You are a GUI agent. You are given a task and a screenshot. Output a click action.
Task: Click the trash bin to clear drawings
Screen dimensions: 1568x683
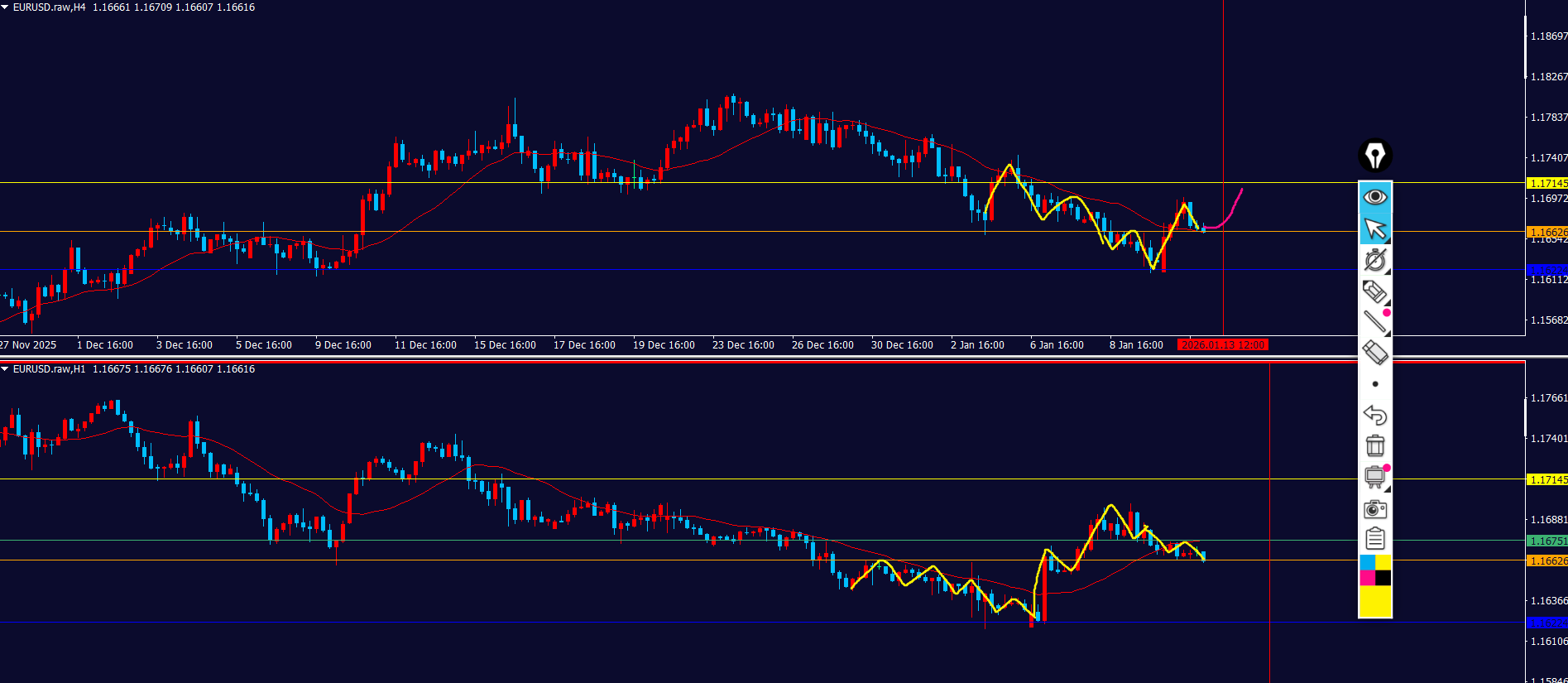(1375, 445)
